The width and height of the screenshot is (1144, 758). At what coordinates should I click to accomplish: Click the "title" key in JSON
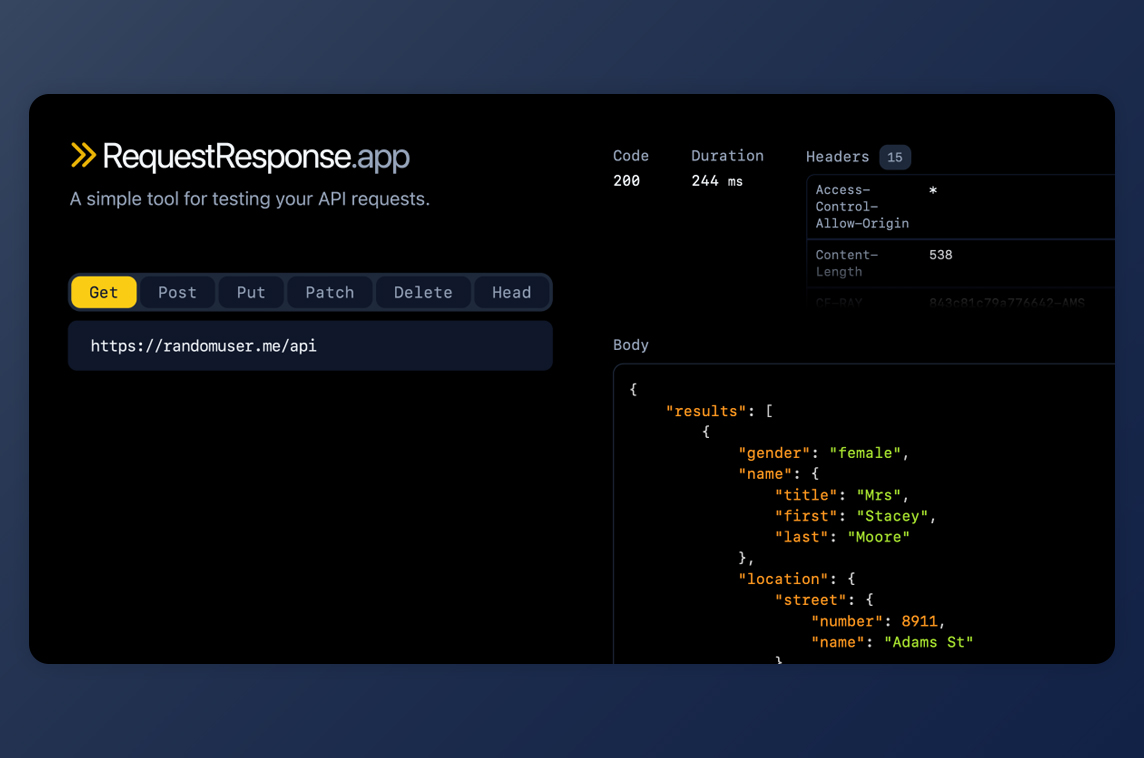[x=805, y=495]
